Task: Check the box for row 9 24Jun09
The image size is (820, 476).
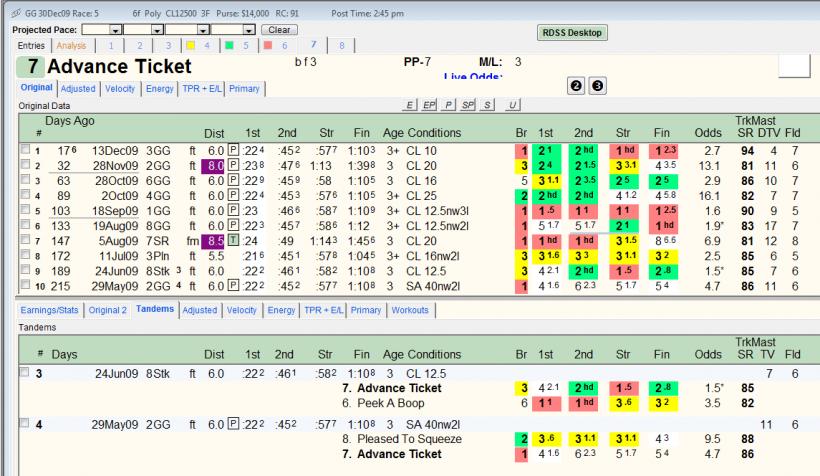Action: (x=25, y=270)
